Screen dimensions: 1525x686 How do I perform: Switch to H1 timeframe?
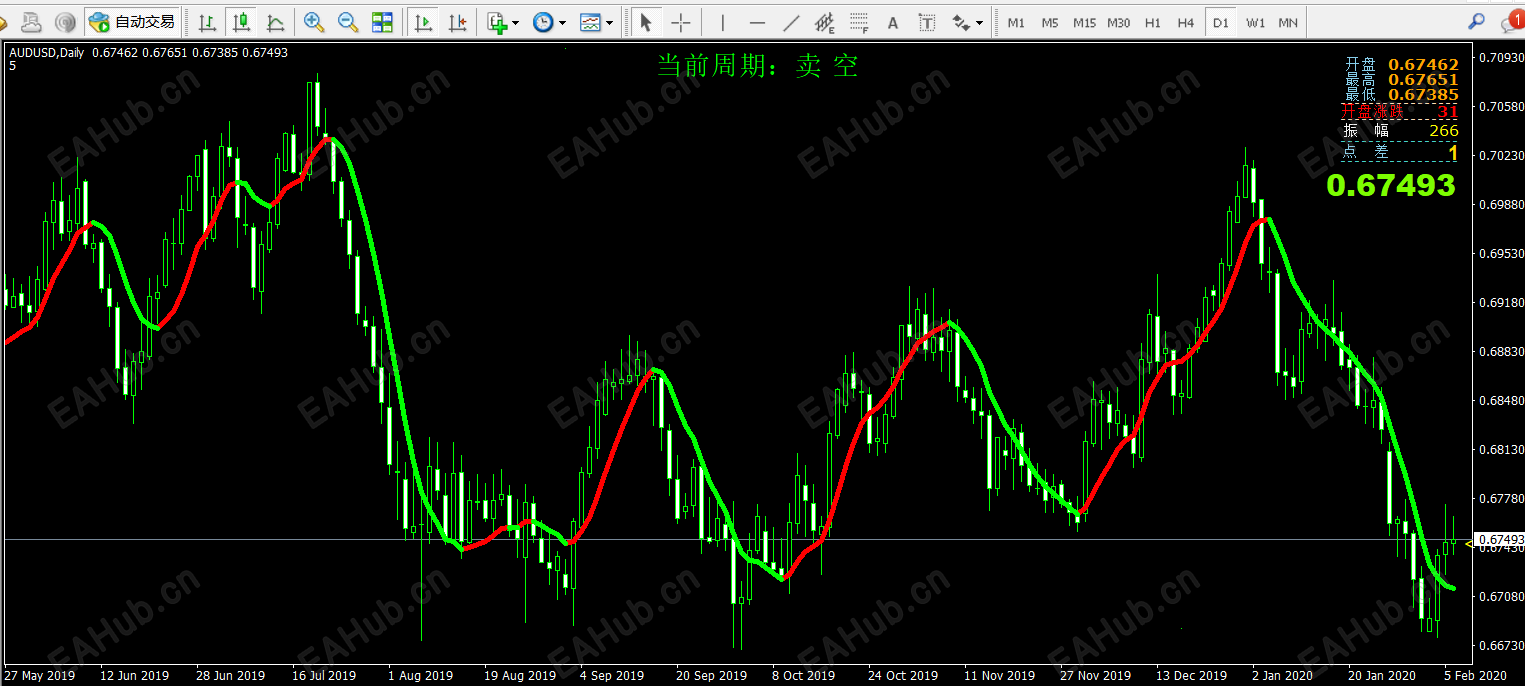pos(1153,22)
